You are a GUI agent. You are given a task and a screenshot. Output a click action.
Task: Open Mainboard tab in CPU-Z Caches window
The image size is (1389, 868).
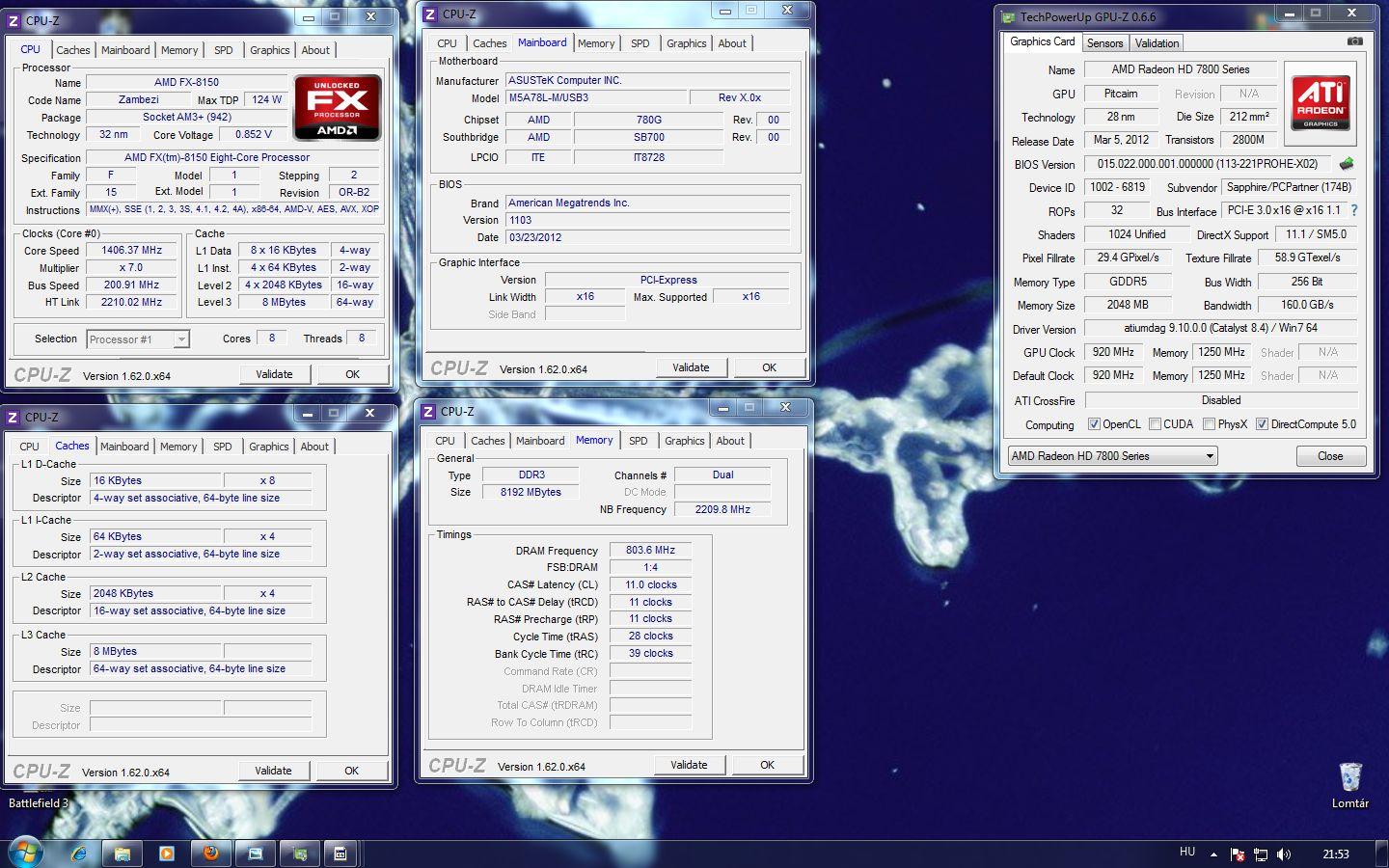(x=124, y=447)
